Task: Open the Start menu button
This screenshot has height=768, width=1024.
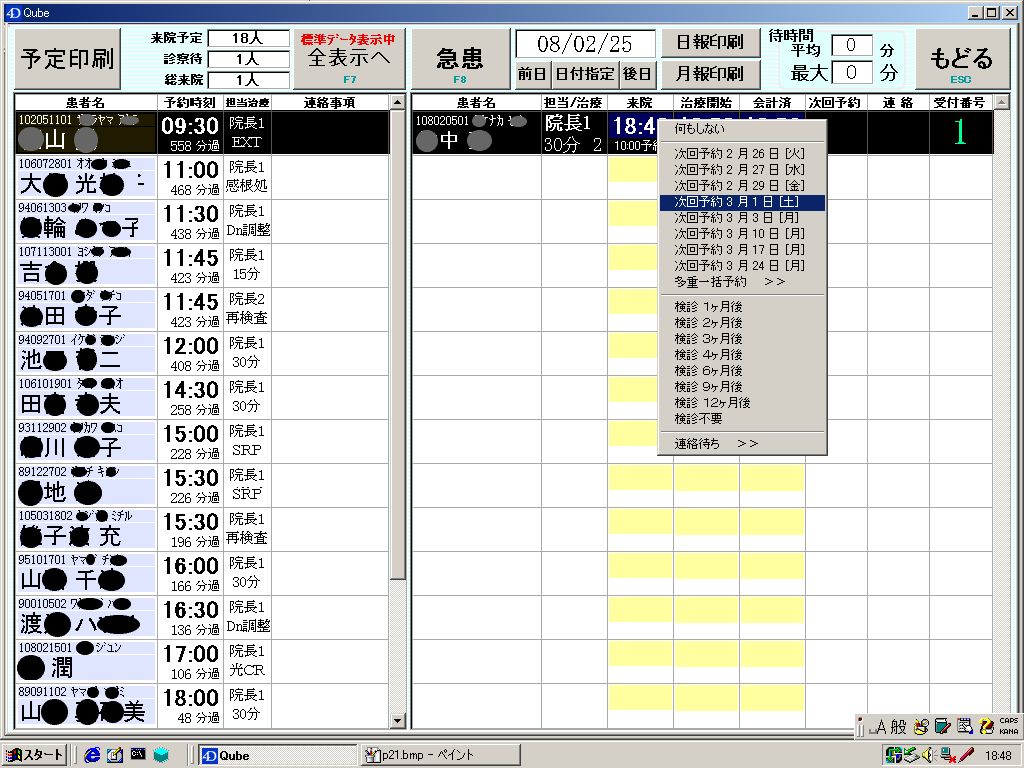Action: coord(35,755)
